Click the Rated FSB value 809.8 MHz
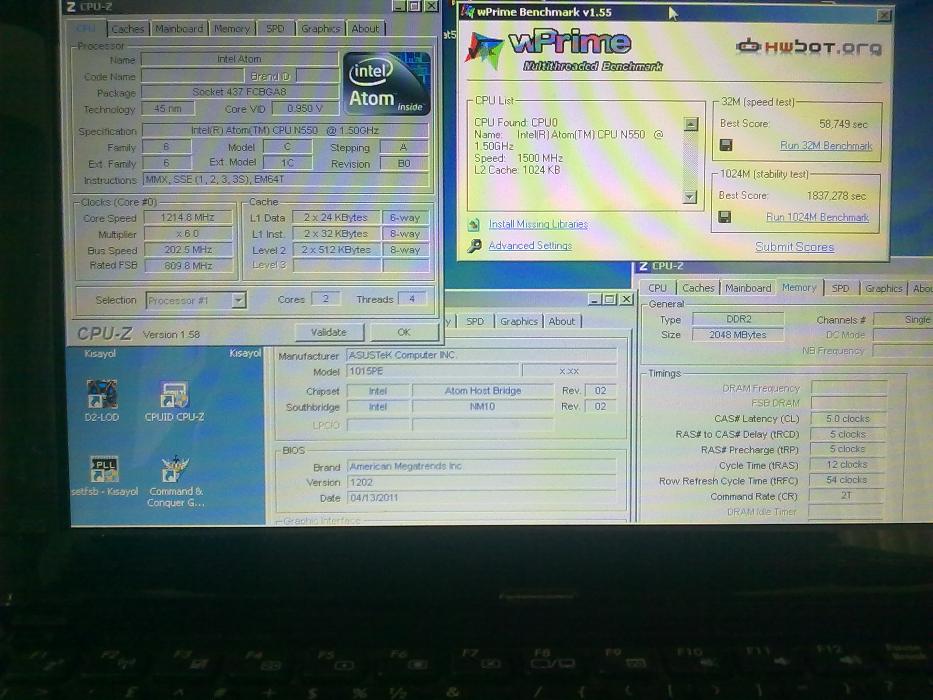This screenshot has width=933, height=700. tap(188, 265)
